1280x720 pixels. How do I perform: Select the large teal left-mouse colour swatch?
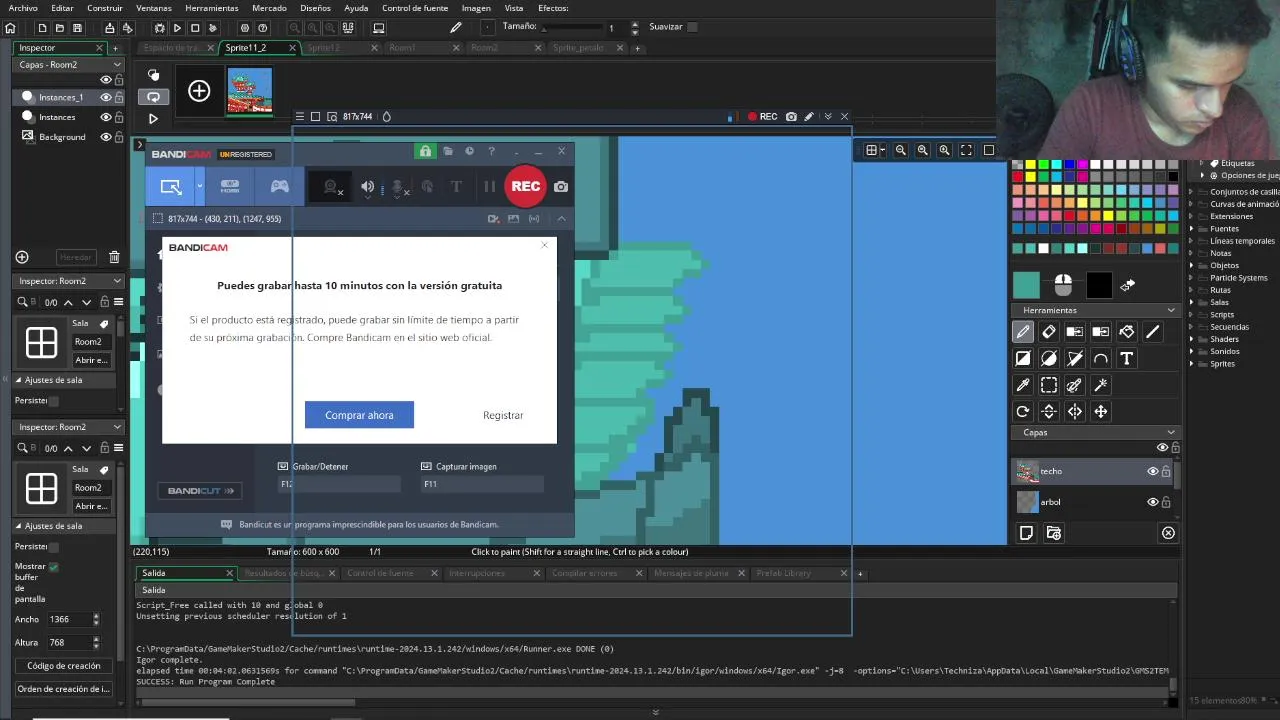(x=1026, y=285)
